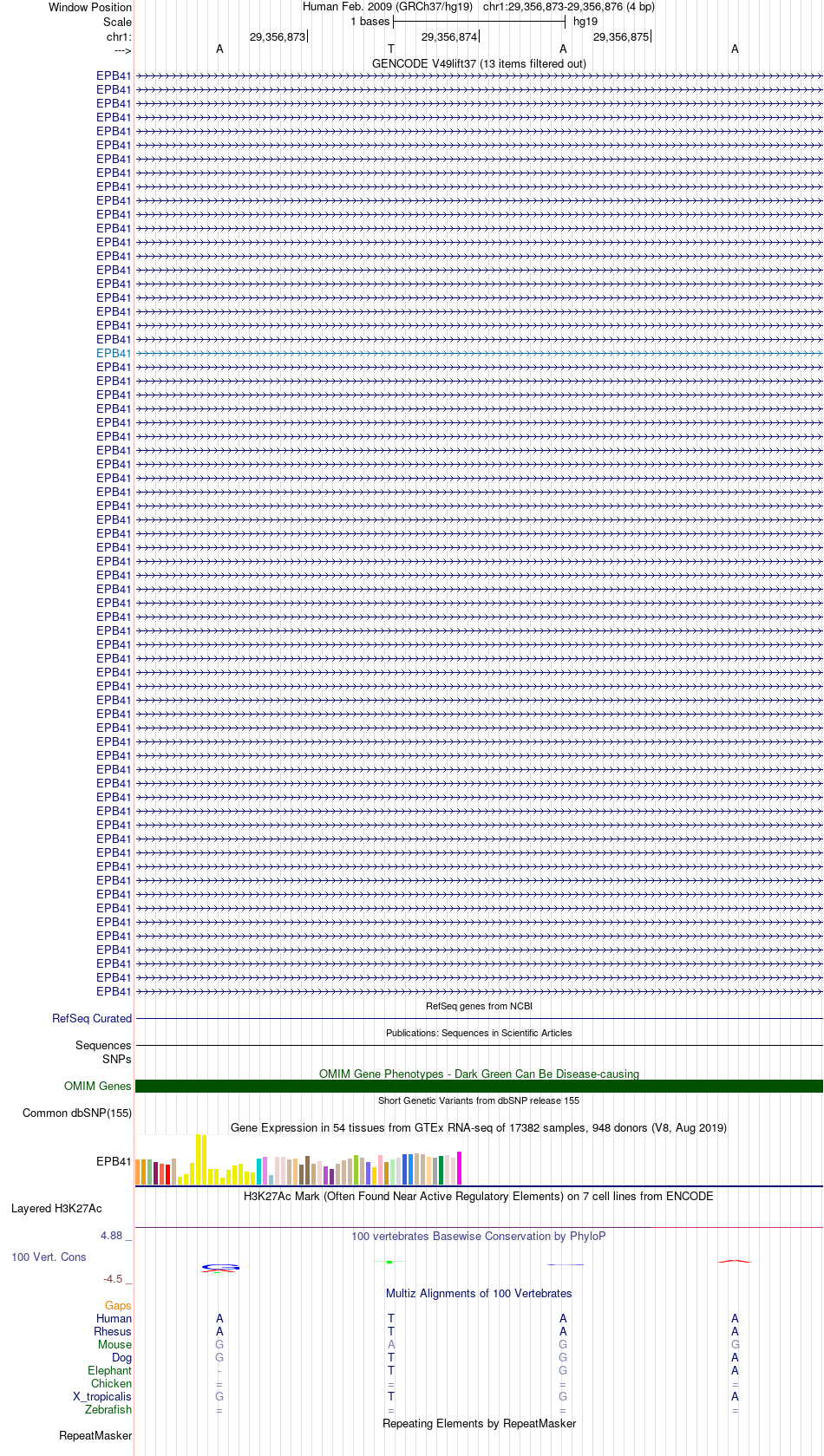Click the 100 Vert. Cons track label
824x1456 pixels.
(x=49, y=1257)
